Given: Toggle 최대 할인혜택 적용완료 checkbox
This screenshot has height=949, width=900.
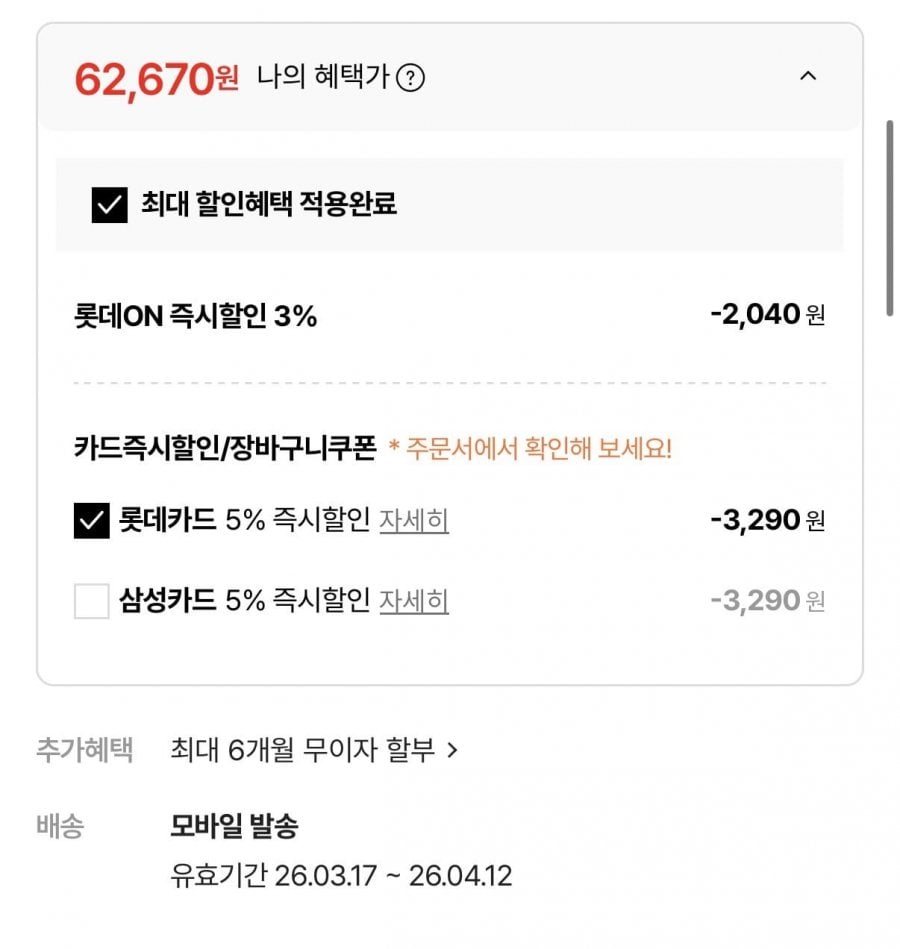Looking at the screenshot, I should click(x=110, y=205).
